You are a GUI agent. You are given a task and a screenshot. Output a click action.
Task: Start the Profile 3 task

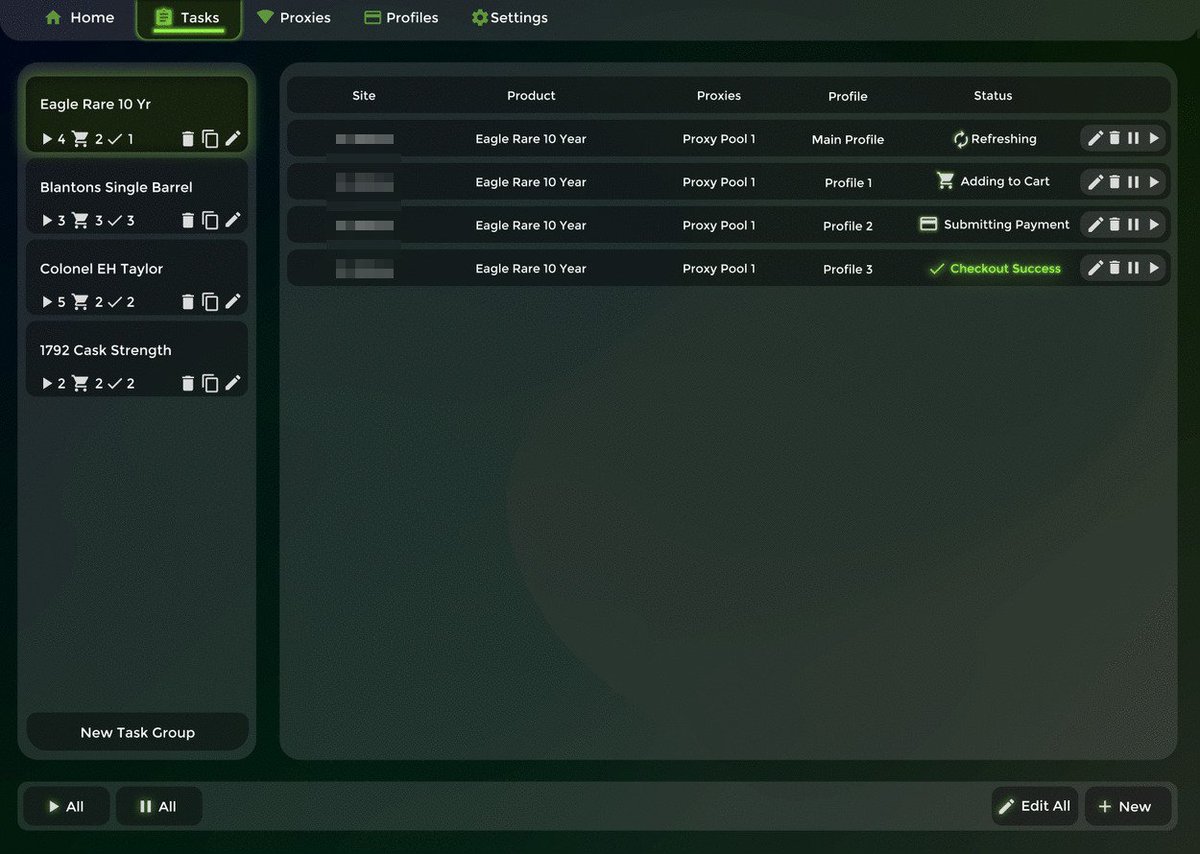(x=1154, y=268)
